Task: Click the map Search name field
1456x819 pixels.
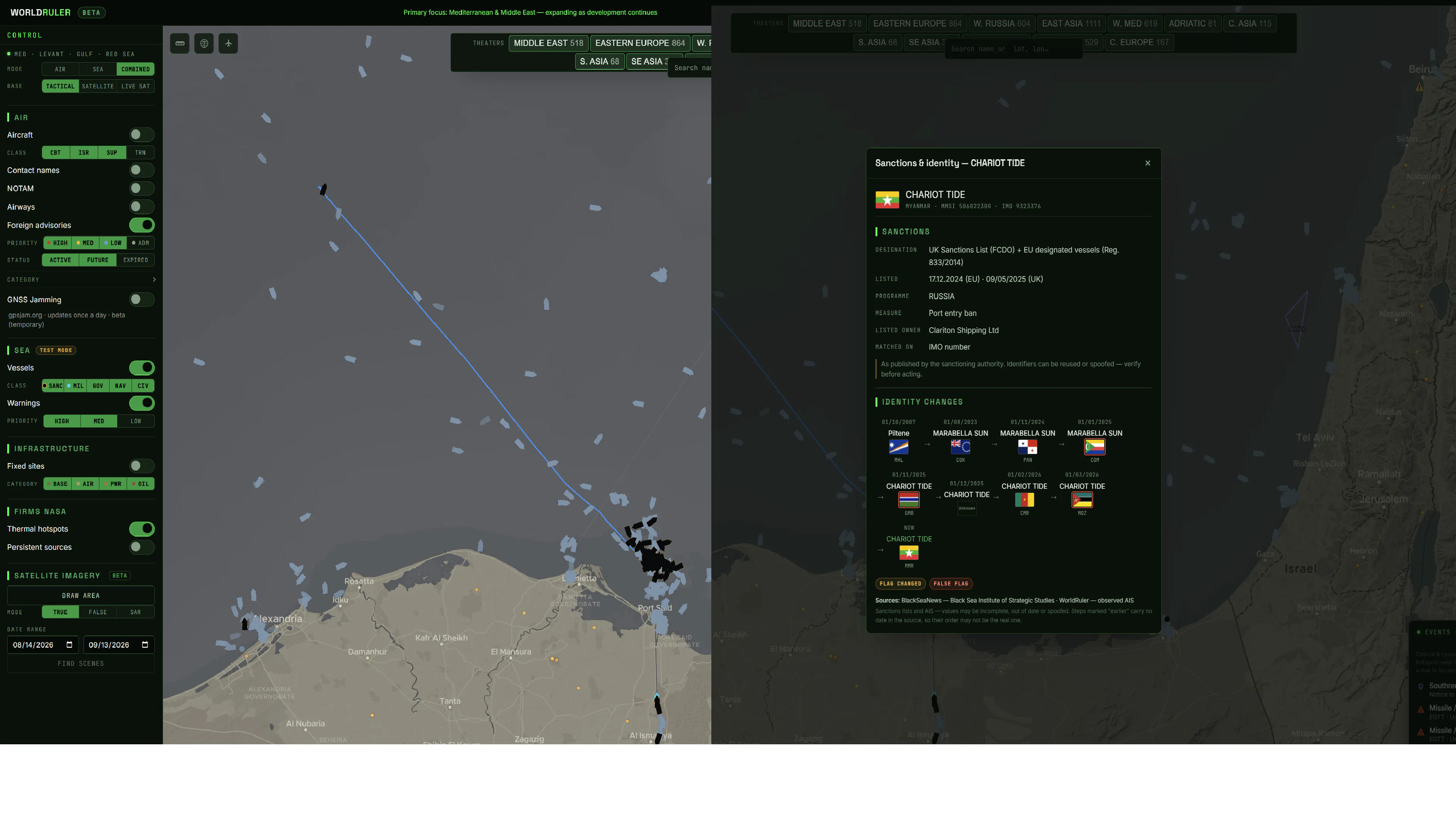Action: click(690, 68)
